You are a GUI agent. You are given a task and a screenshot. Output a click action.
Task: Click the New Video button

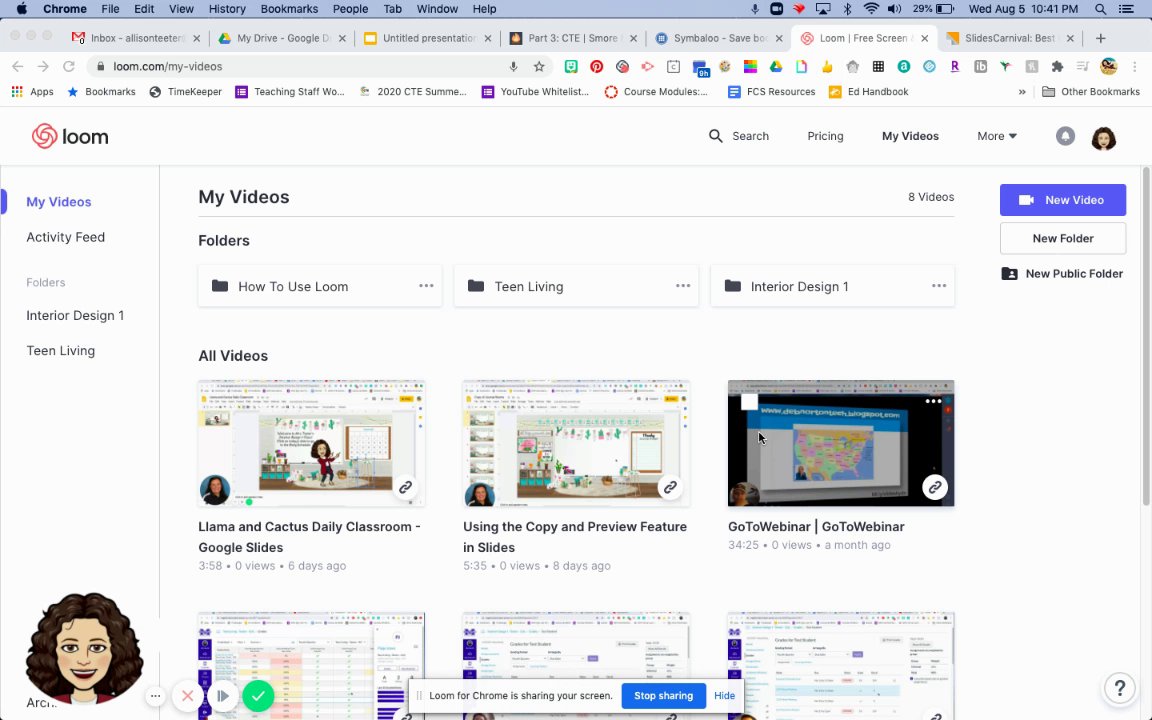1062,200
